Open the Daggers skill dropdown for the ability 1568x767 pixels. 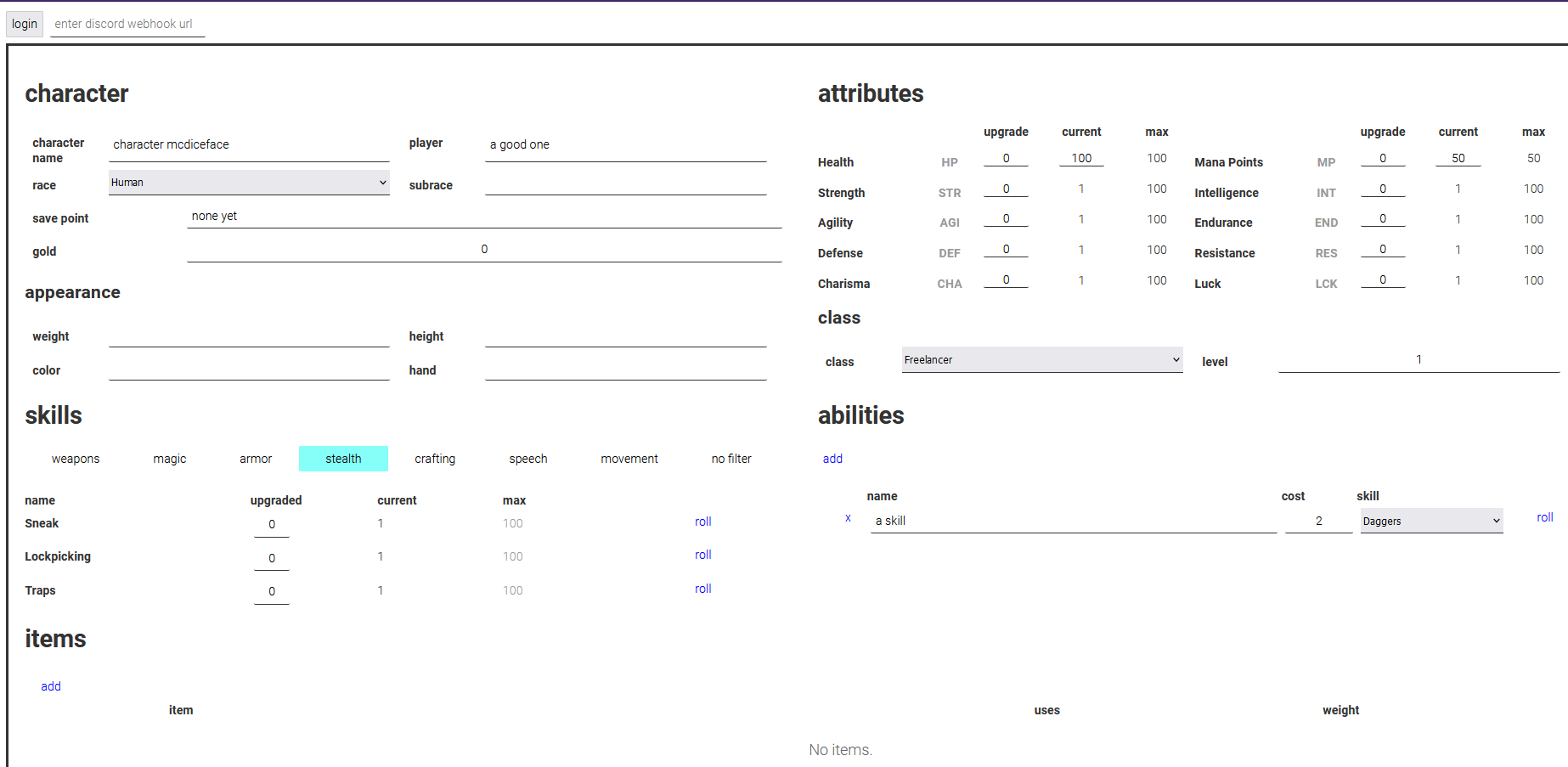pos(1430,521)
